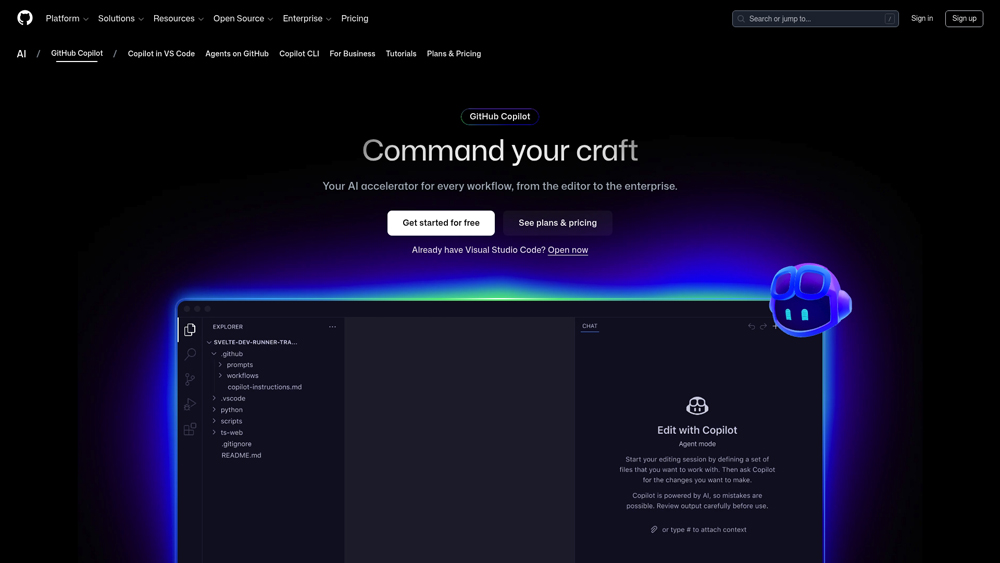The width and height of the screenshot is (1000, 563).
Task: Expand the prompts folder
Action: click(236, 365)
